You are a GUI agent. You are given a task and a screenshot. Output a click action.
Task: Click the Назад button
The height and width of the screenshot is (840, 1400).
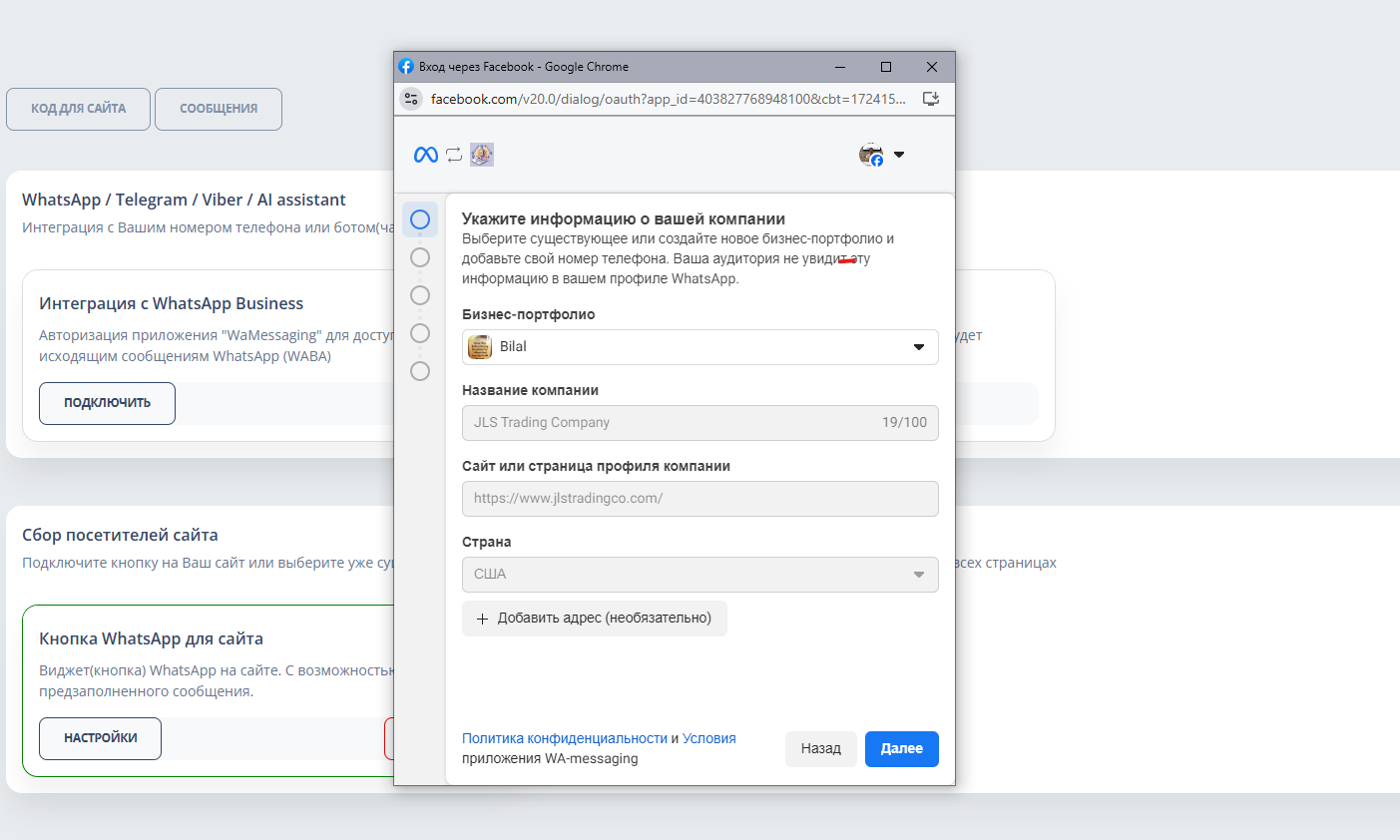pyautogui.click(x=821, y=749)
